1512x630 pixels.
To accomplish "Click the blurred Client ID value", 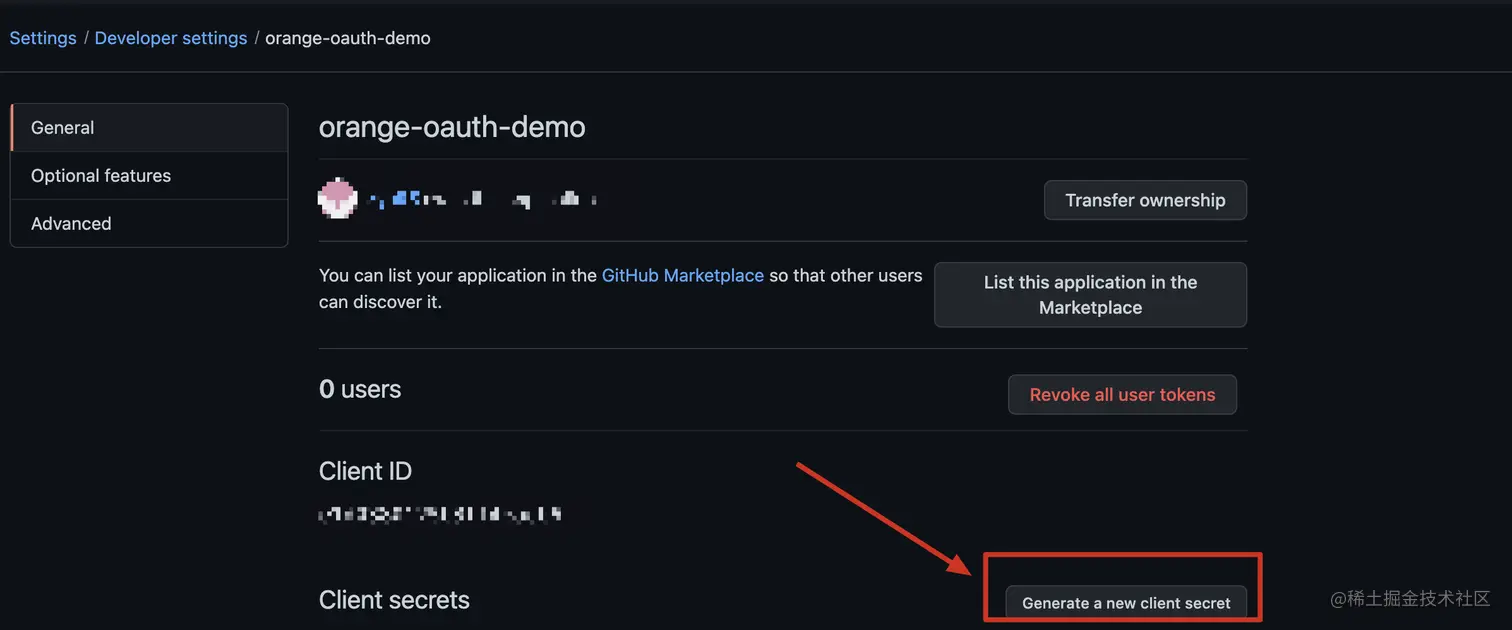I will pos(440,515).
